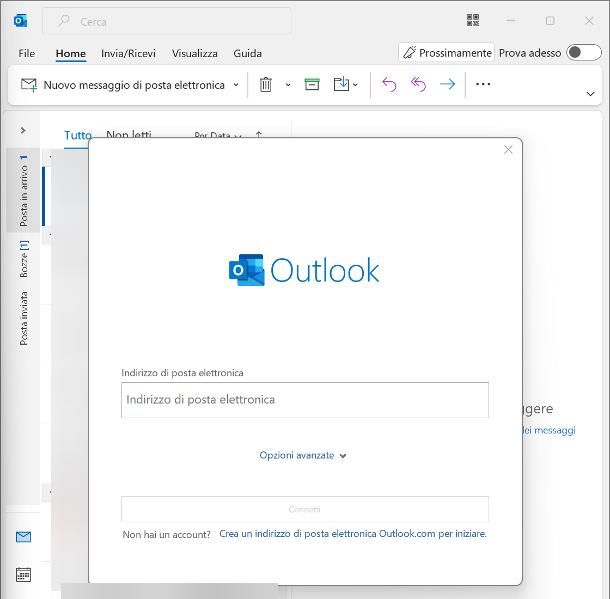Click Crea un indirizzo di posta elettronica link
Viewport: 610px width, 599px height.
tap(353, 534)
